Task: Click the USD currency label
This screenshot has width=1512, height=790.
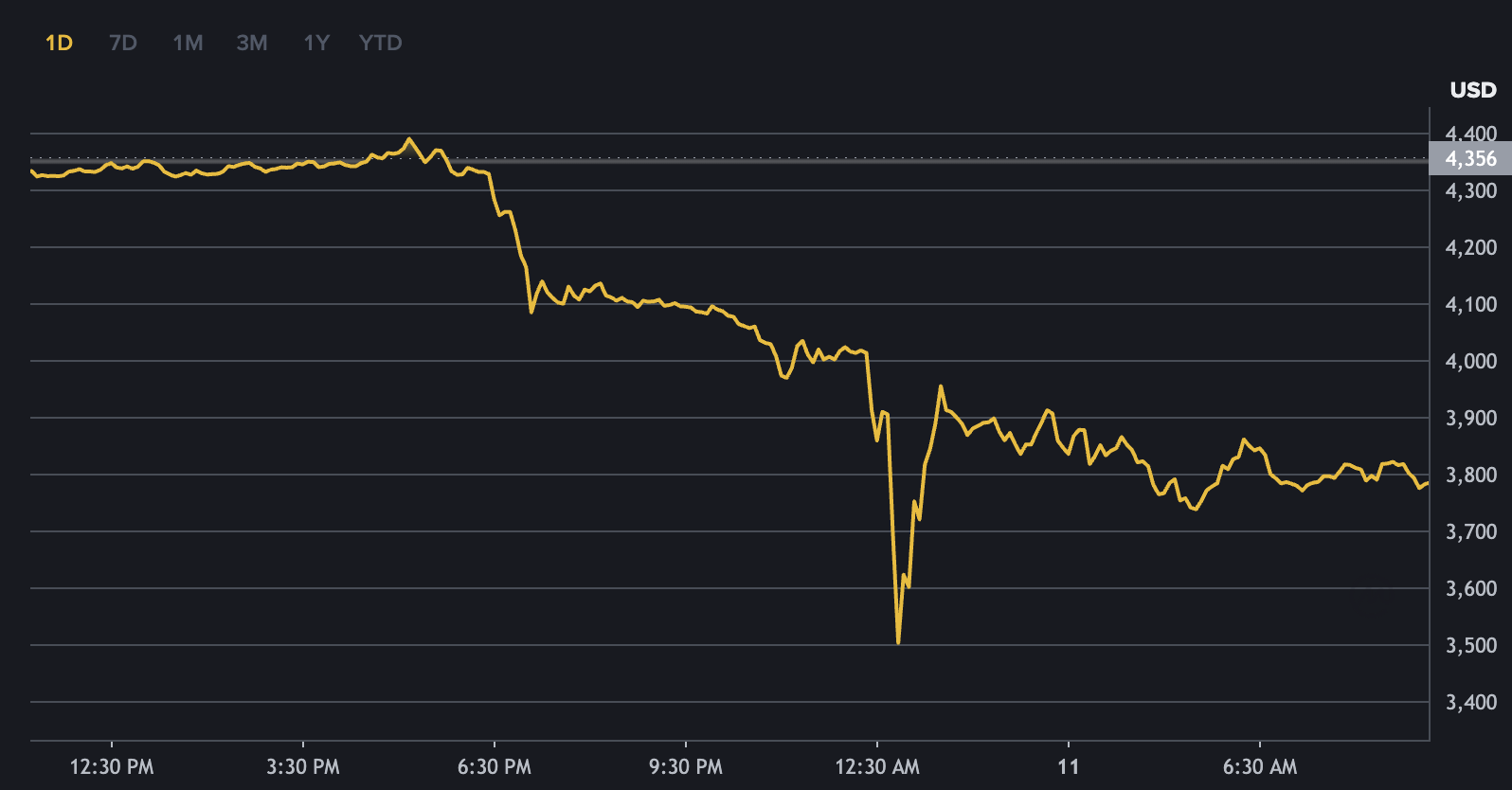Action: [1472, 90]
